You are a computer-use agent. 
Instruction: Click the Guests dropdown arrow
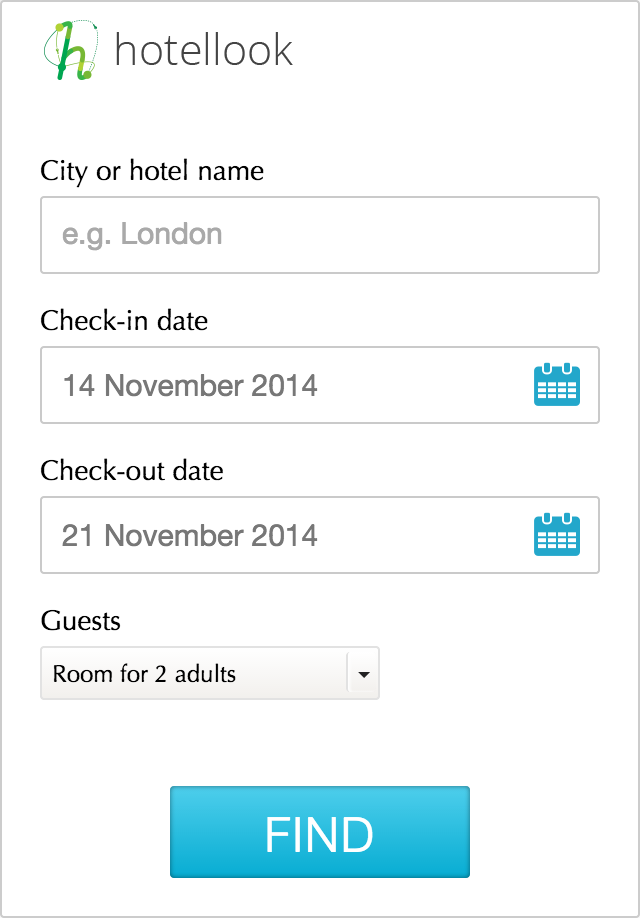pyautogui.click(x=363, y=674)
